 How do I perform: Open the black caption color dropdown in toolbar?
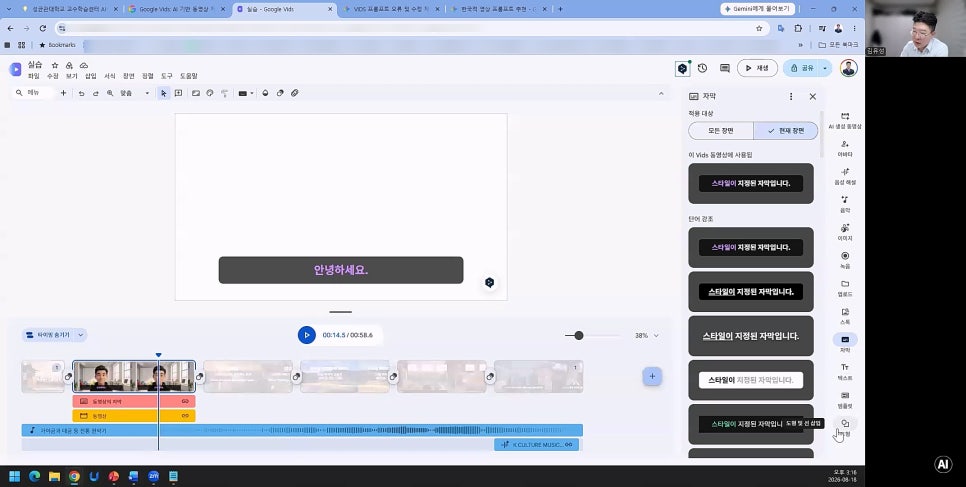(246, 93)
